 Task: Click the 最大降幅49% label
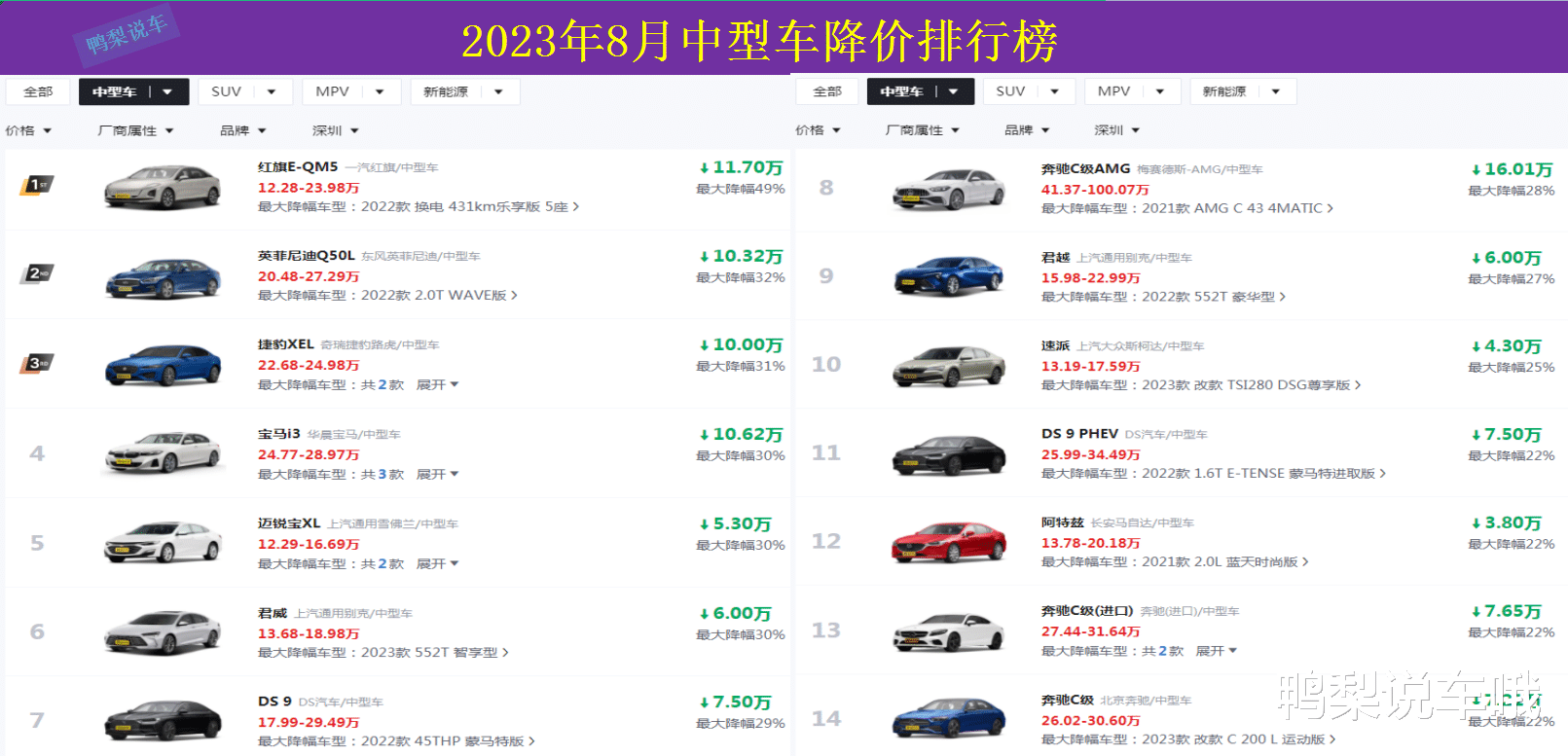coord(741,189)
